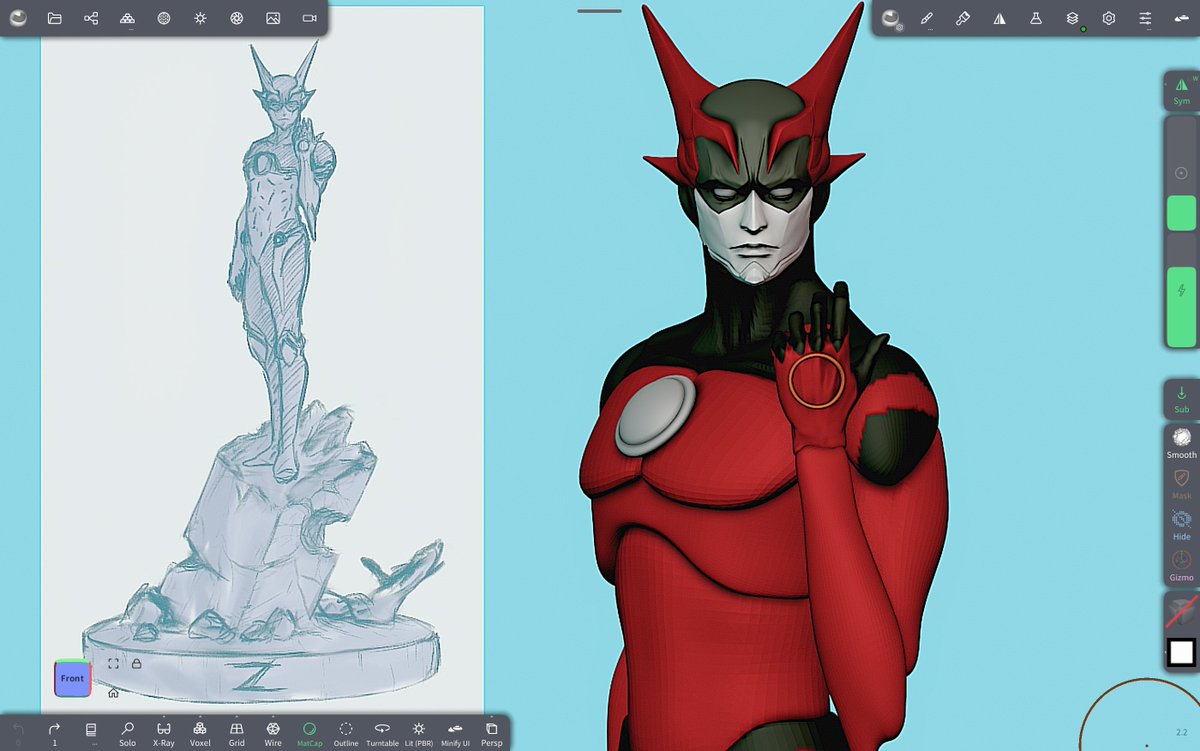Click the home reset-view icon
Image resolution: width=1200 pixels, height=751 pixels.
113,692
